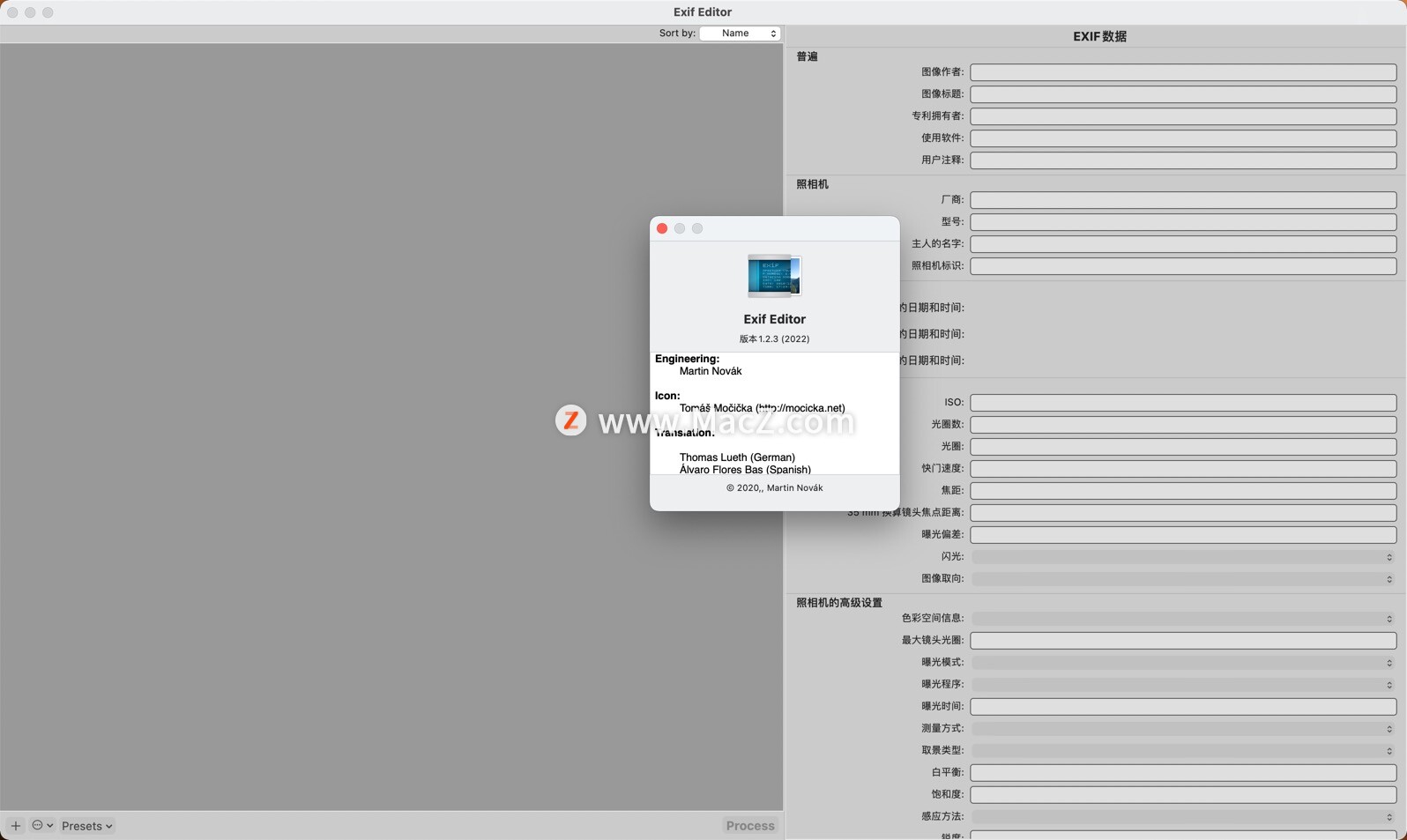Click the 光圈数 input field
Image resolution: width=1407 pixels, height=840 pixels.
1183,425
